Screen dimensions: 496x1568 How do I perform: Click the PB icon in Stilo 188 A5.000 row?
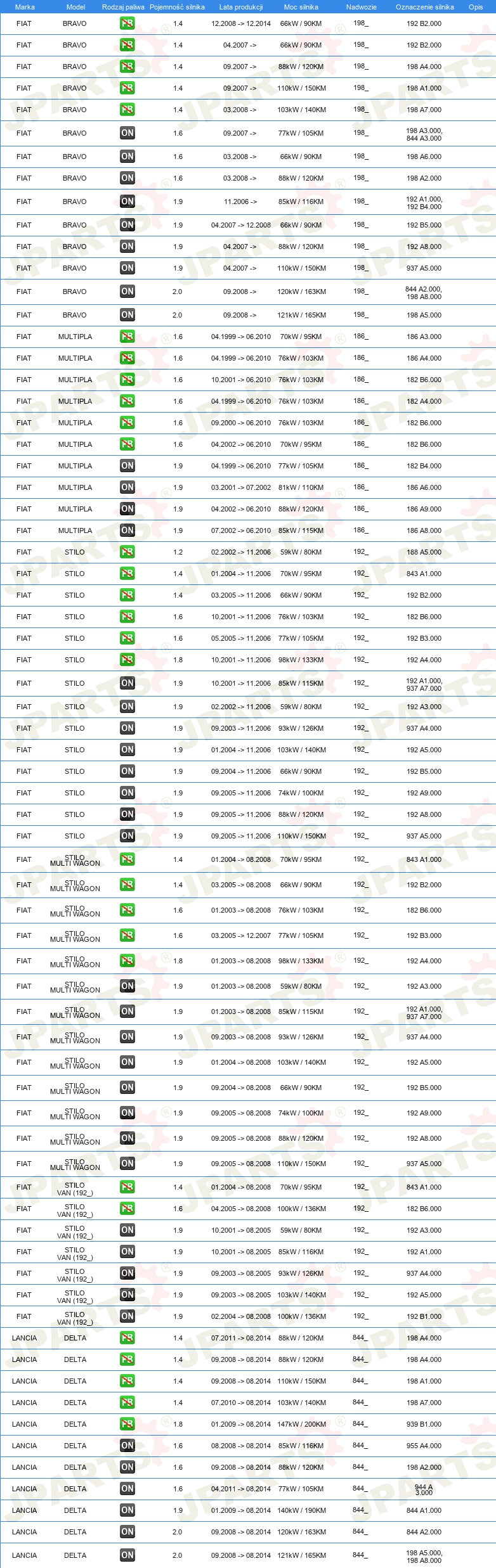(127, 552)
